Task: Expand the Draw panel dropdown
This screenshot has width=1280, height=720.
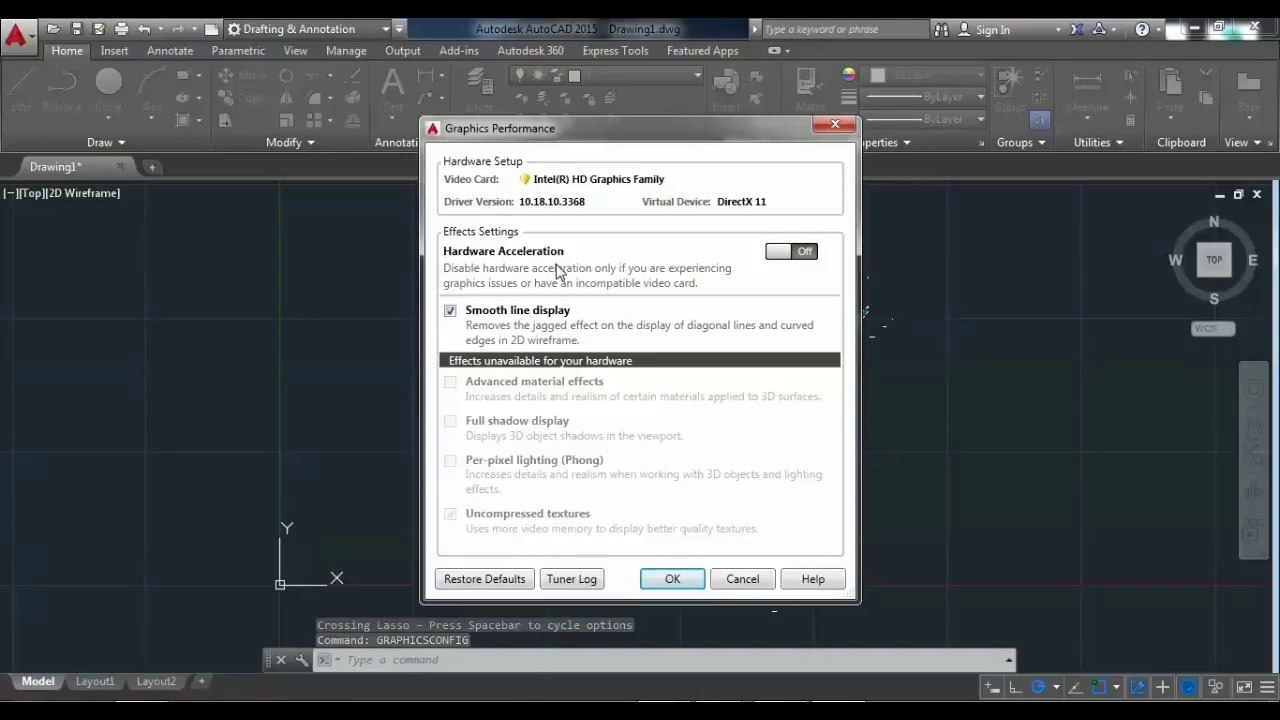Action: (106, 142)
